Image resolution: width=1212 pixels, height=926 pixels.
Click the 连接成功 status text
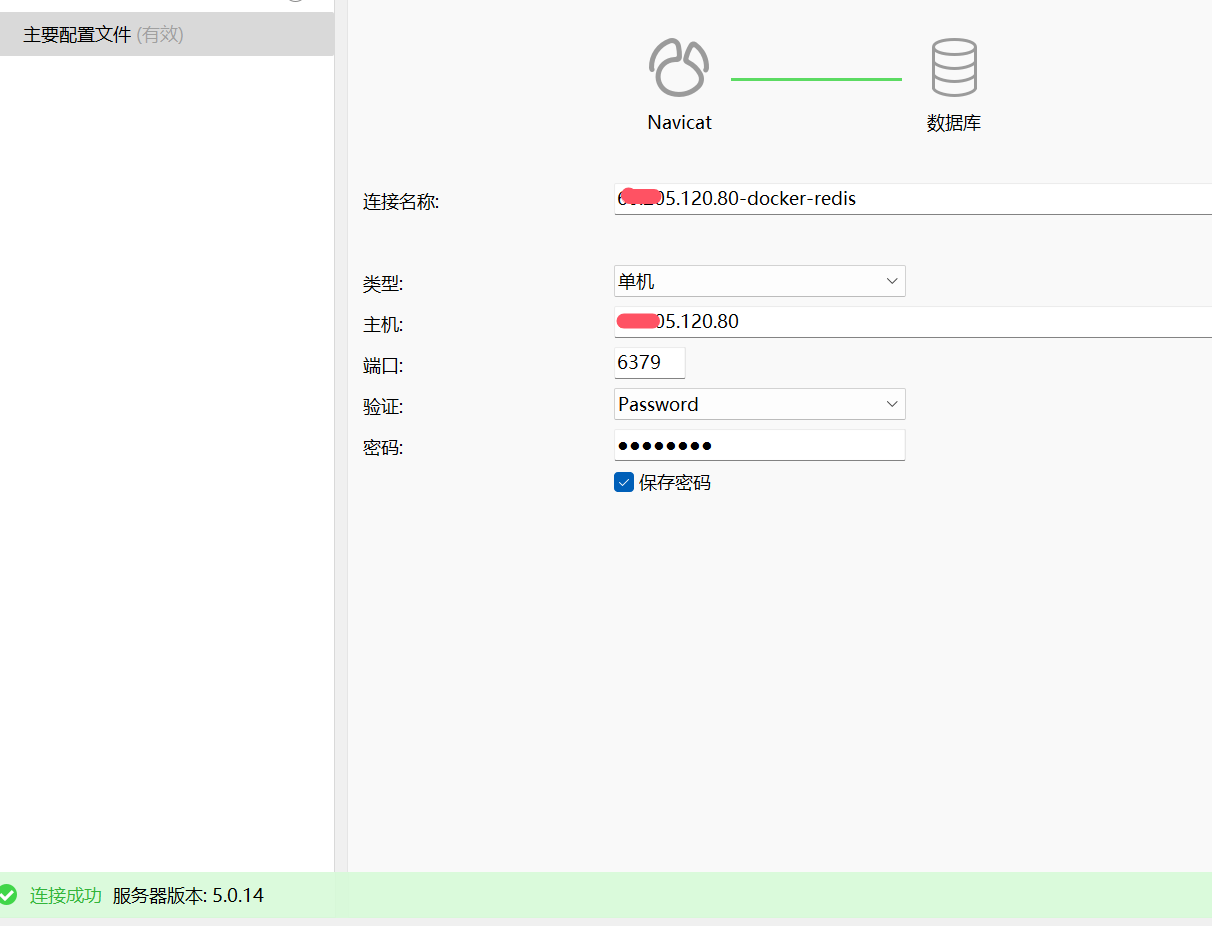coord(66,895)
